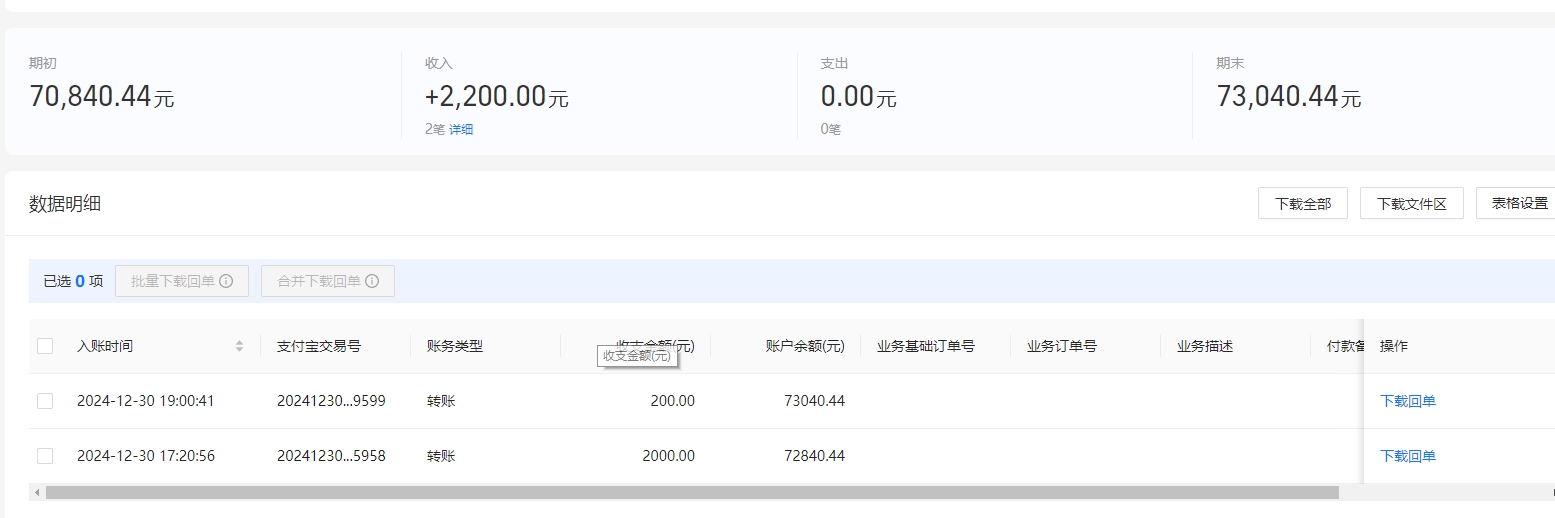Click the amount cell 2000.00

point(668,456)
